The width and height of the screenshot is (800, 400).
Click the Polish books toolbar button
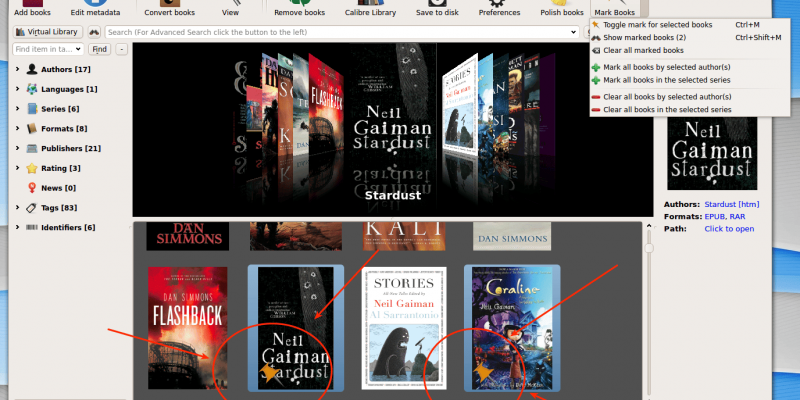pyautogui.click(x=562, y=8)
